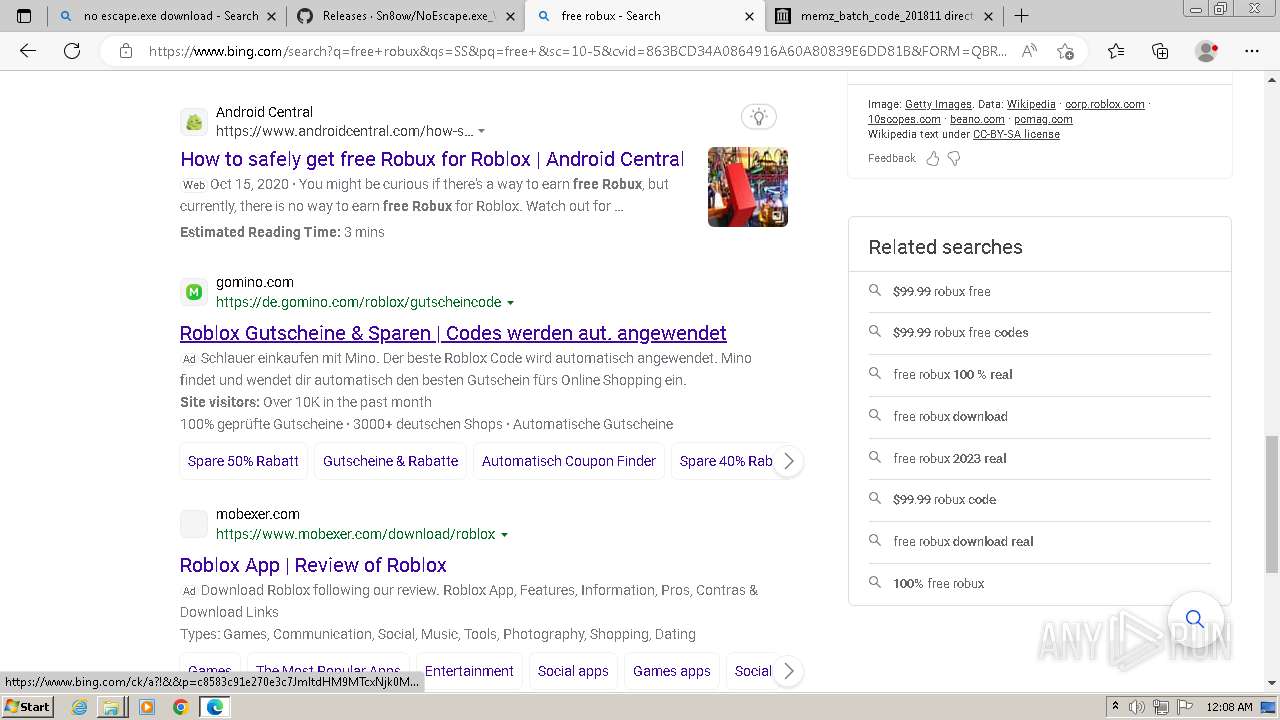1280x720 pixels.
Task: Search related '$99.99 robux free'
Action: click(1040, 291)
